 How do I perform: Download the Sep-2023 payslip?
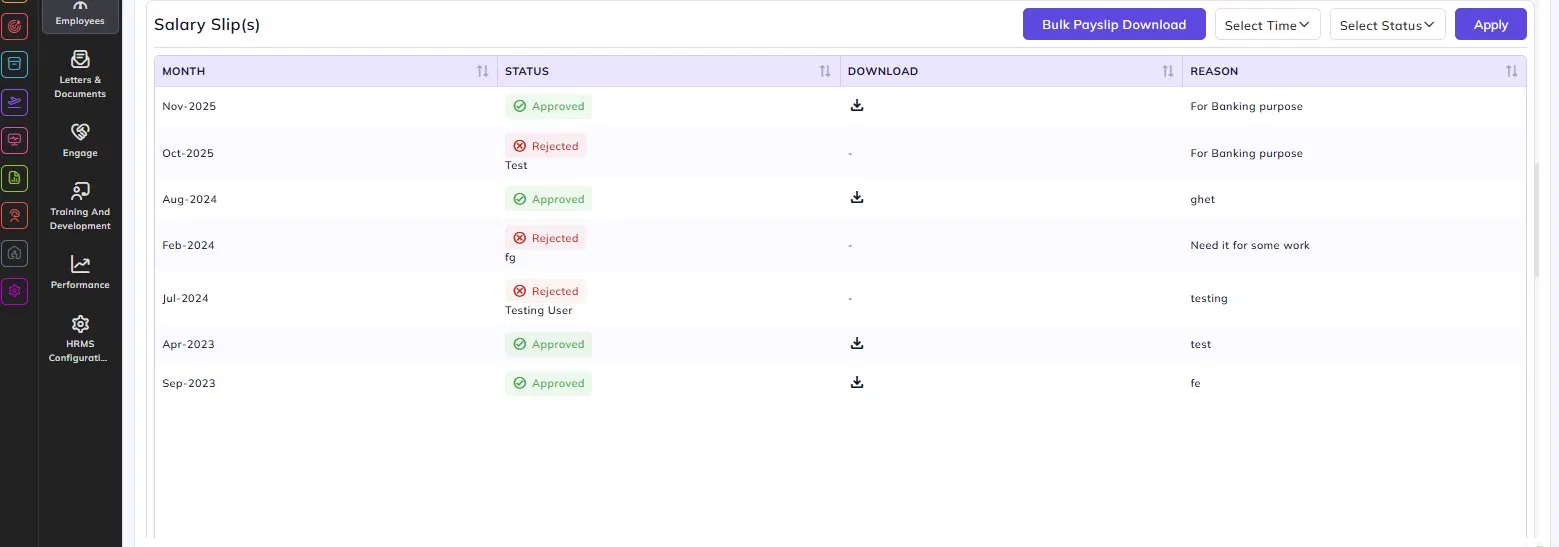click(857, 382)
